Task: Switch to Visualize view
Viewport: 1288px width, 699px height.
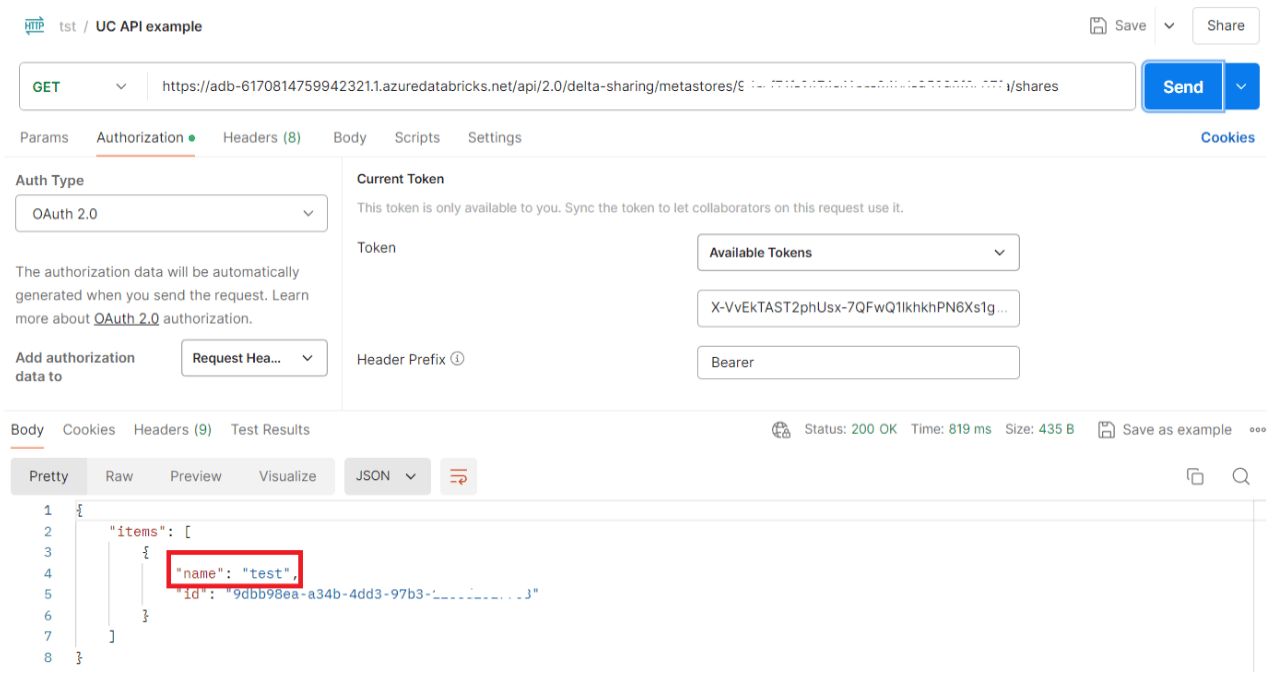Action: point(287,476)
